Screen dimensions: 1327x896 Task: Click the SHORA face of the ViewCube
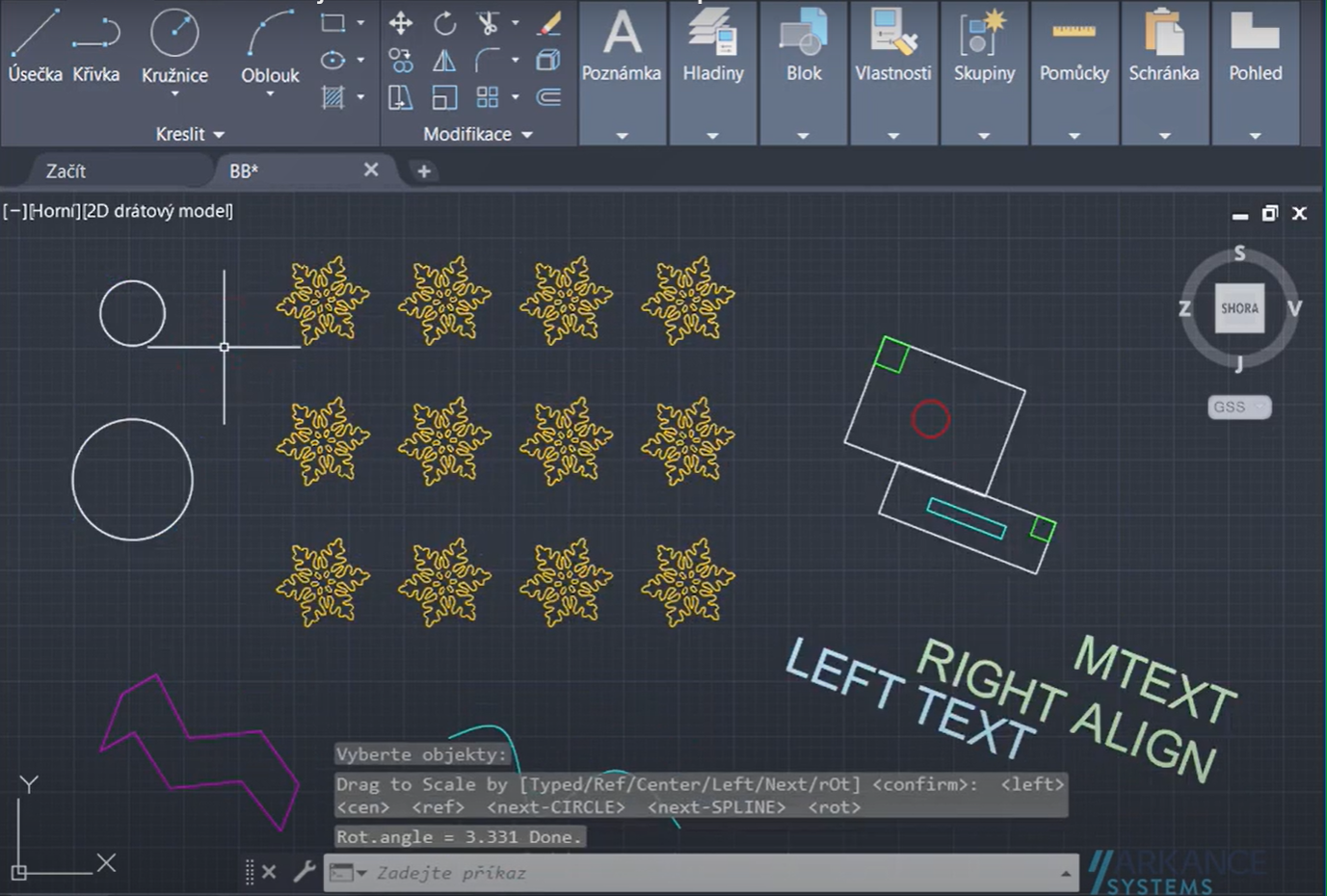(1239, 308)
